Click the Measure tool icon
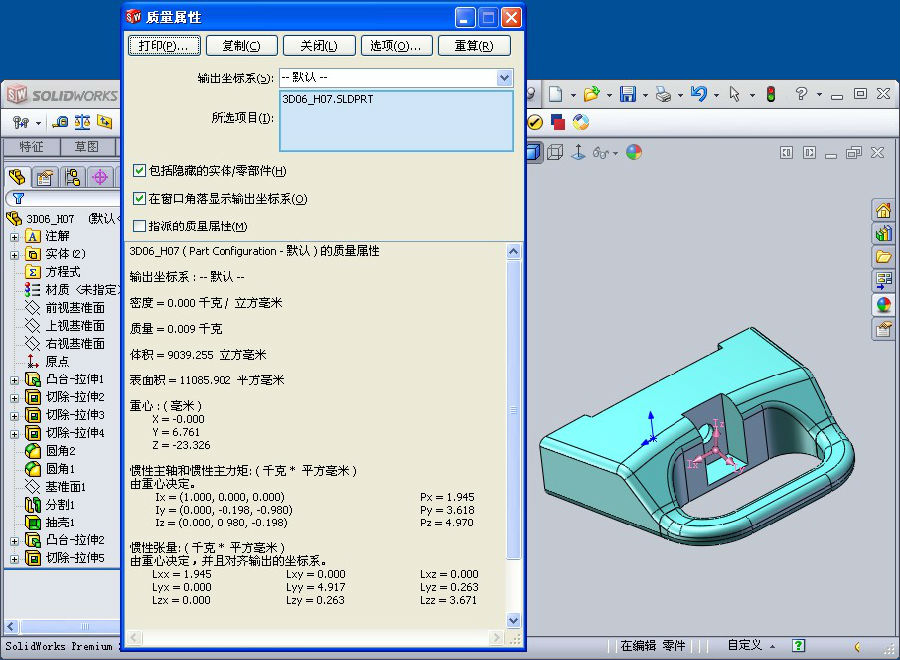This screenshot has width=900, height=660. 60,122
